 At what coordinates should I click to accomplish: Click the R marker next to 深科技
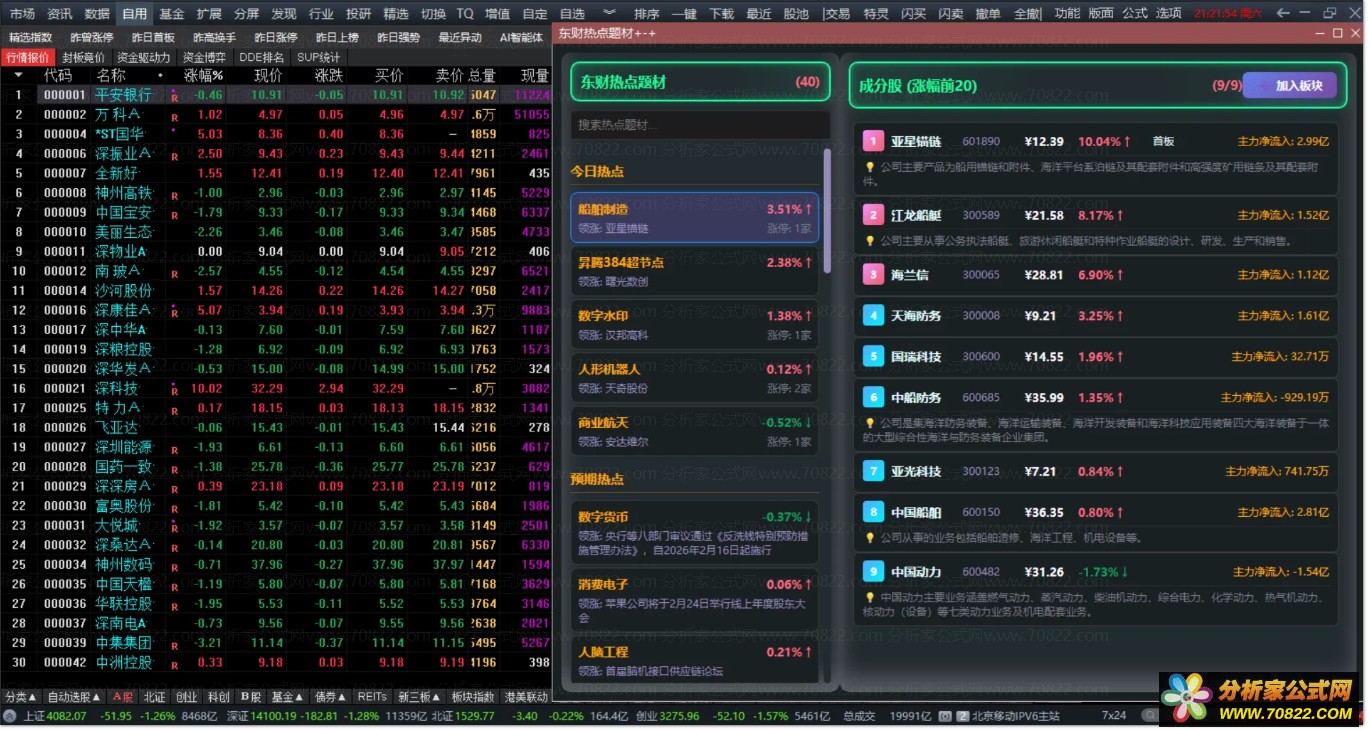pyautogui.click(x=175, y=390)
